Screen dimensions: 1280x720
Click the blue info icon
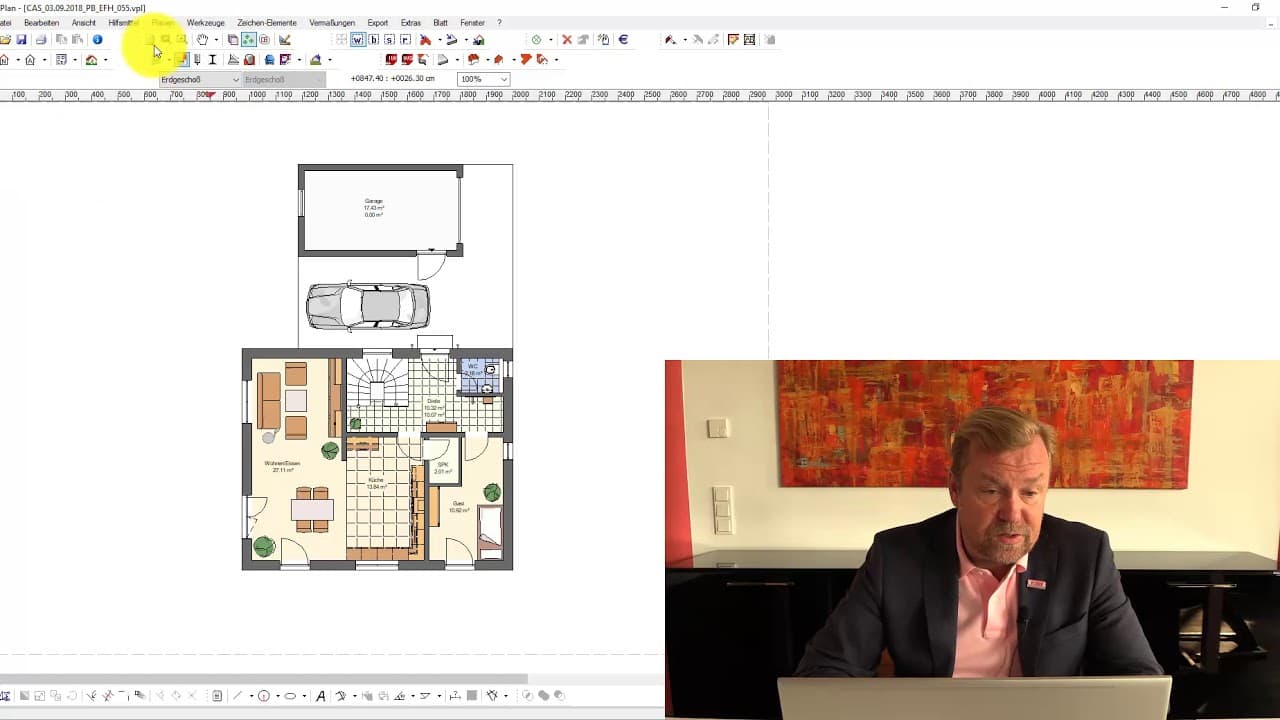coord(97,40)
